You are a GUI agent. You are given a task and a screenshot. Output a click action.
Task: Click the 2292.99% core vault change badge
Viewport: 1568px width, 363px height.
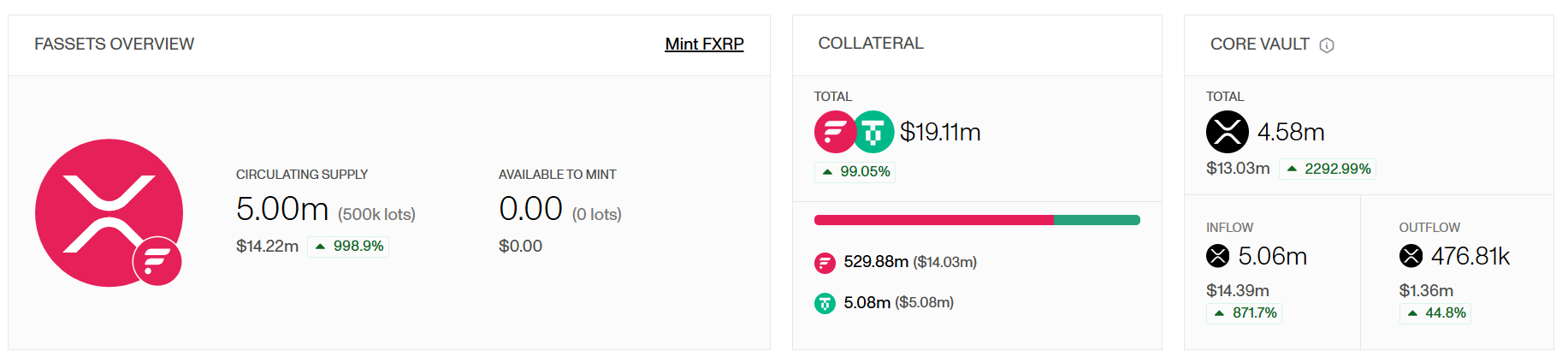pos(1328,170)
